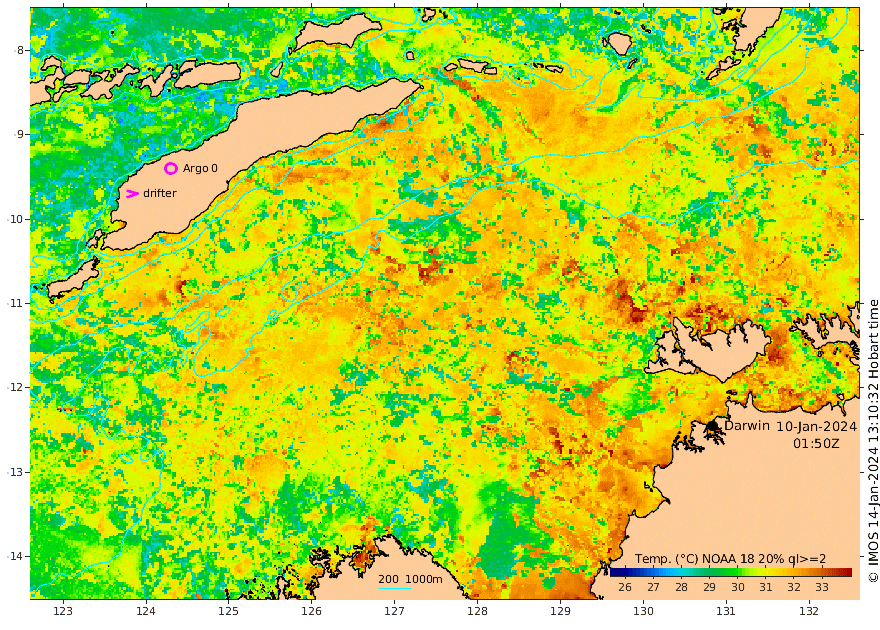Image resolution: width=880 pixels, height=630 pixels.
Task: Click the black Darwin city dot
Action: point(713,426)
